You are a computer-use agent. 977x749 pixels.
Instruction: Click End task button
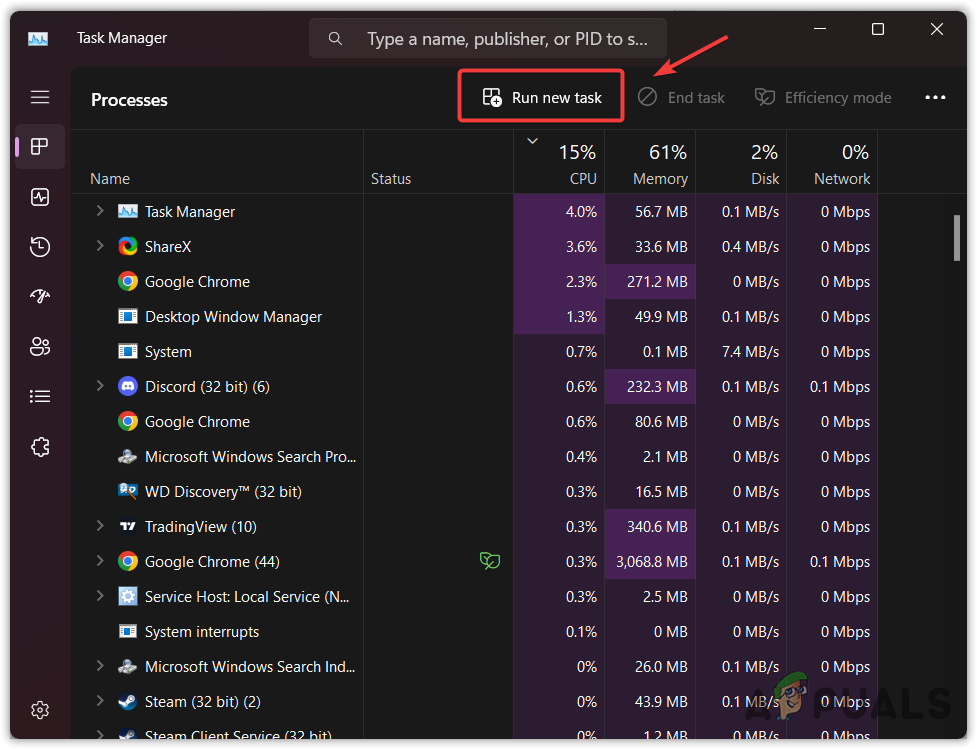point(681,97)
